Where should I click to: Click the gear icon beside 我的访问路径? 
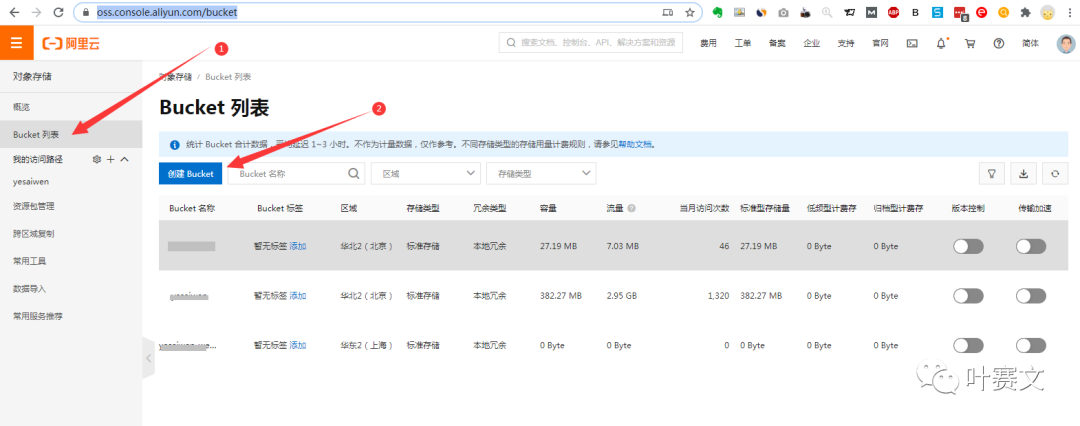pos(97,159)
